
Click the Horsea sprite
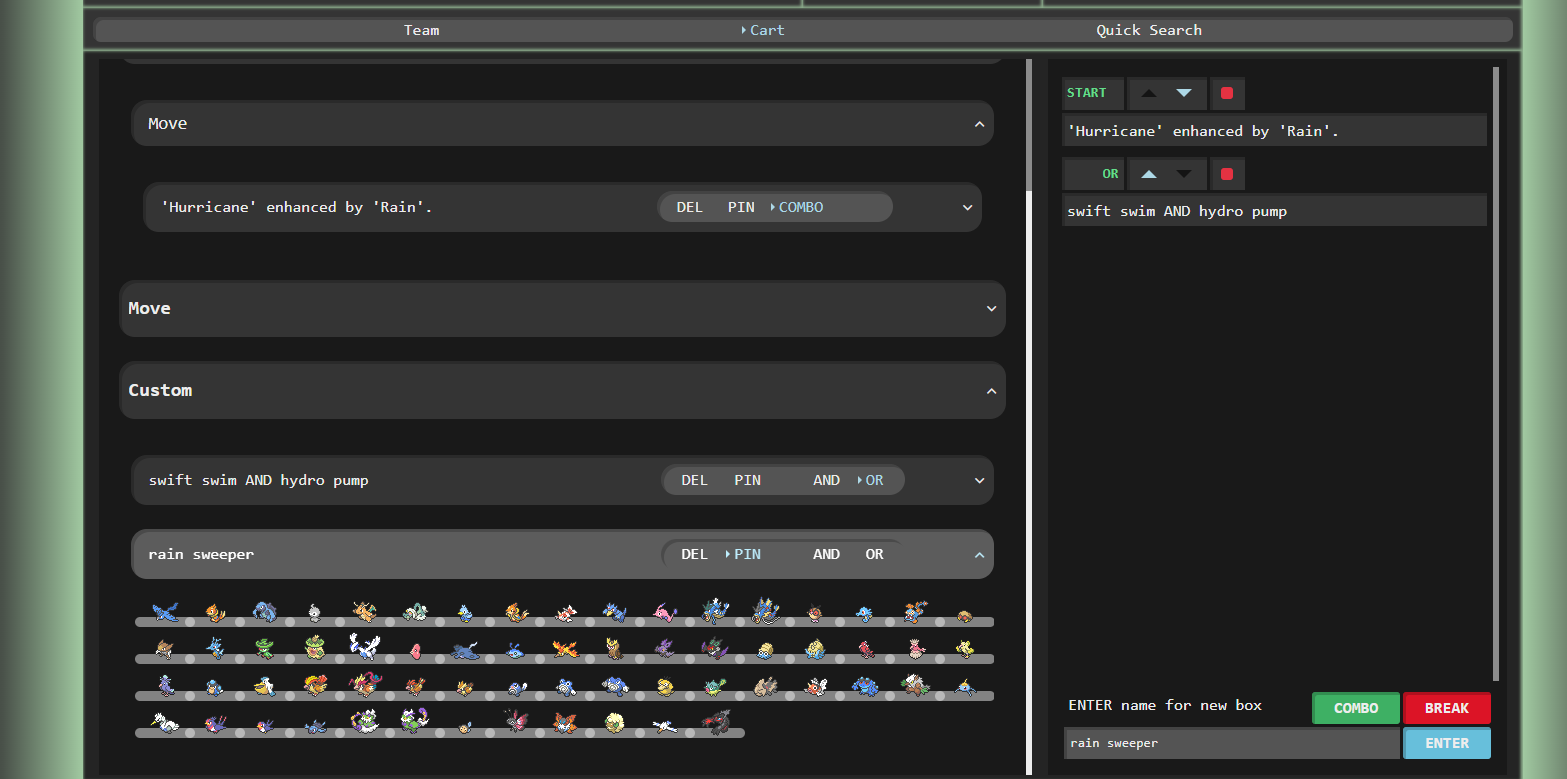click(865, 612)
